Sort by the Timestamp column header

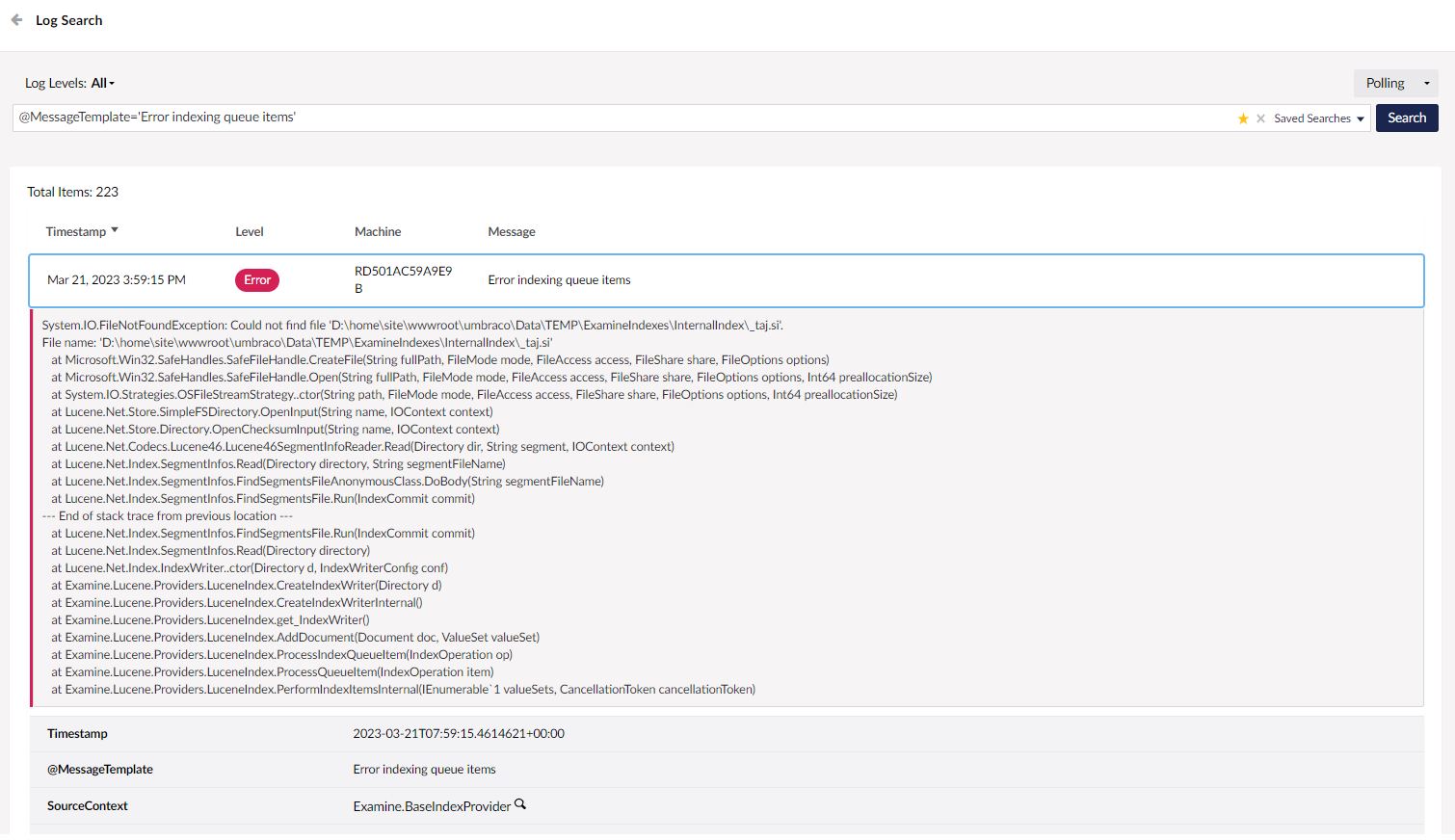(x=76, y=232)
